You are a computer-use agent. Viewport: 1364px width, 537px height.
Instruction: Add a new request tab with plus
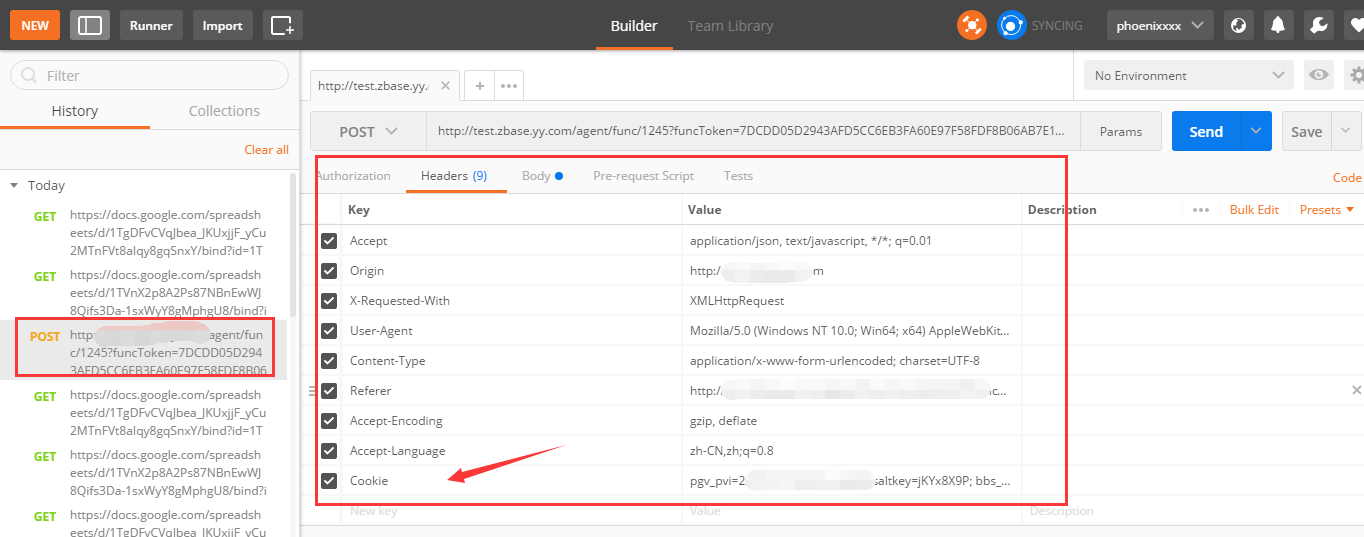point(480,86)
